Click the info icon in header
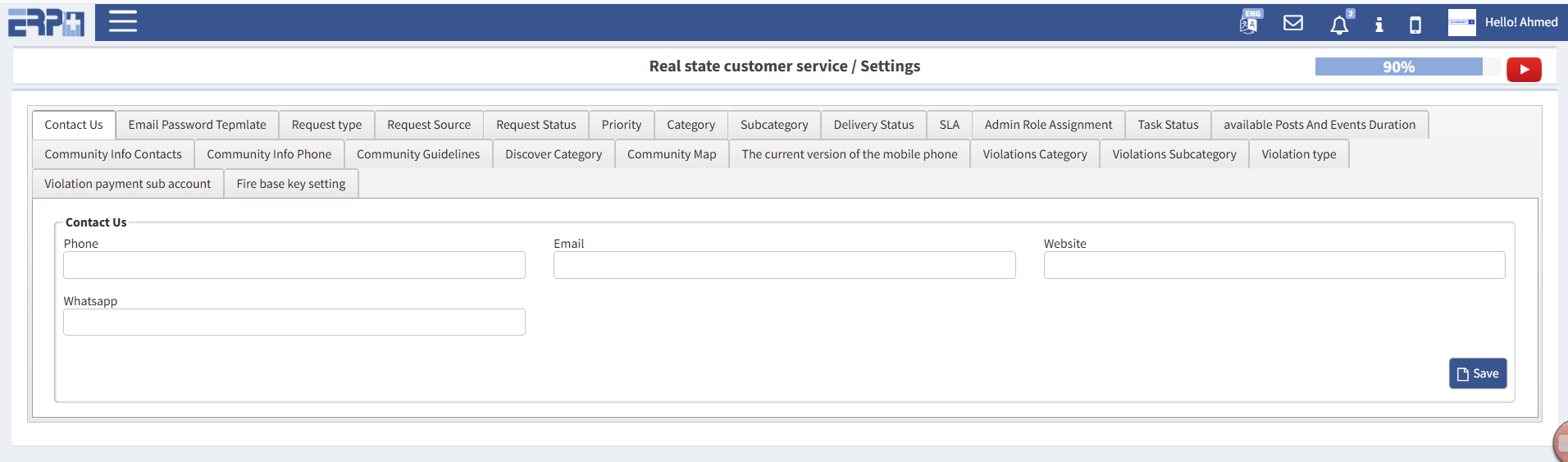This screenshot has width=1568, height=462. click(1379, 25)
